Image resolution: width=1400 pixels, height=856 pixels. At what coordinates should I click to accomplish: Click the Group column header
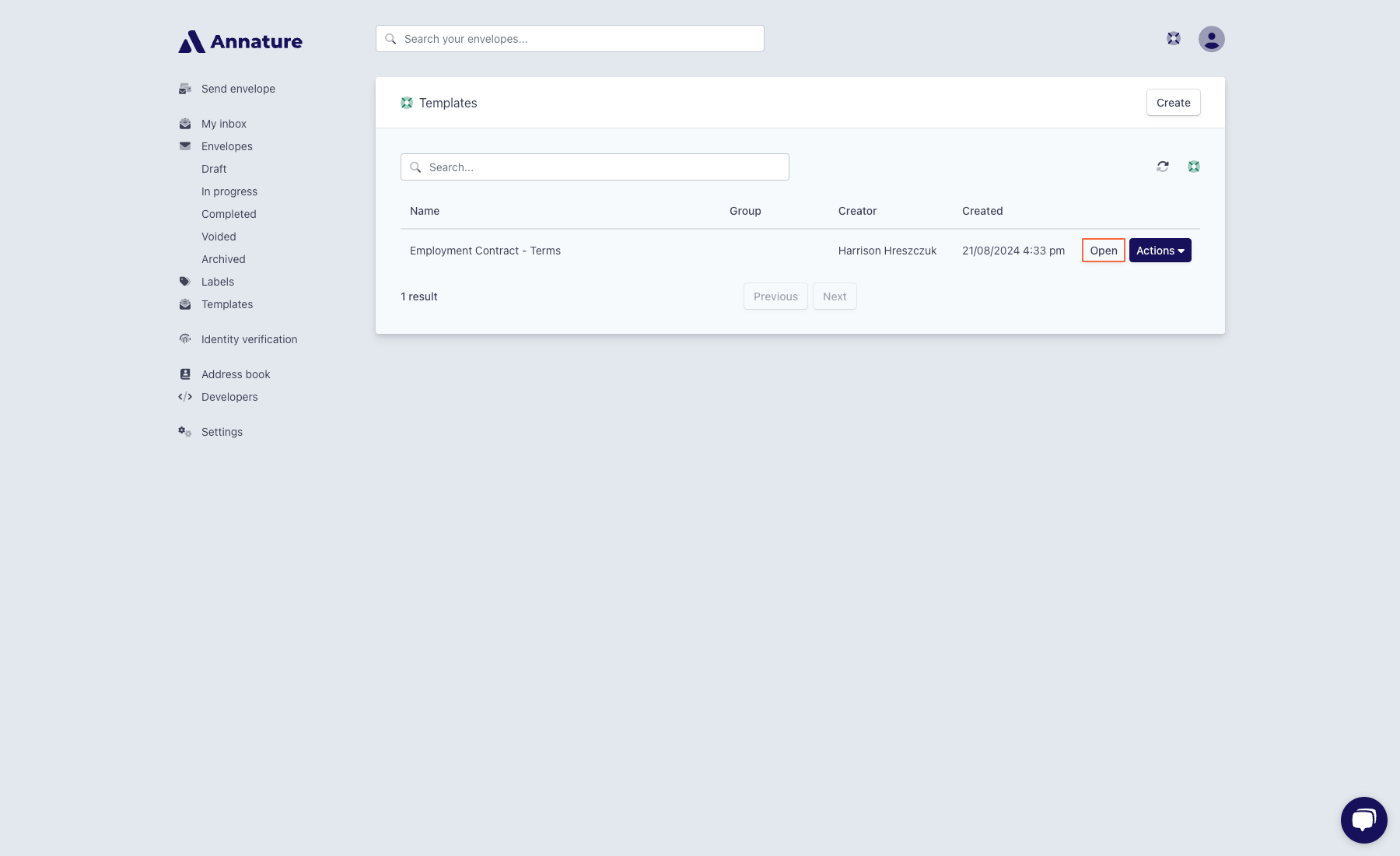click(745, 211)
